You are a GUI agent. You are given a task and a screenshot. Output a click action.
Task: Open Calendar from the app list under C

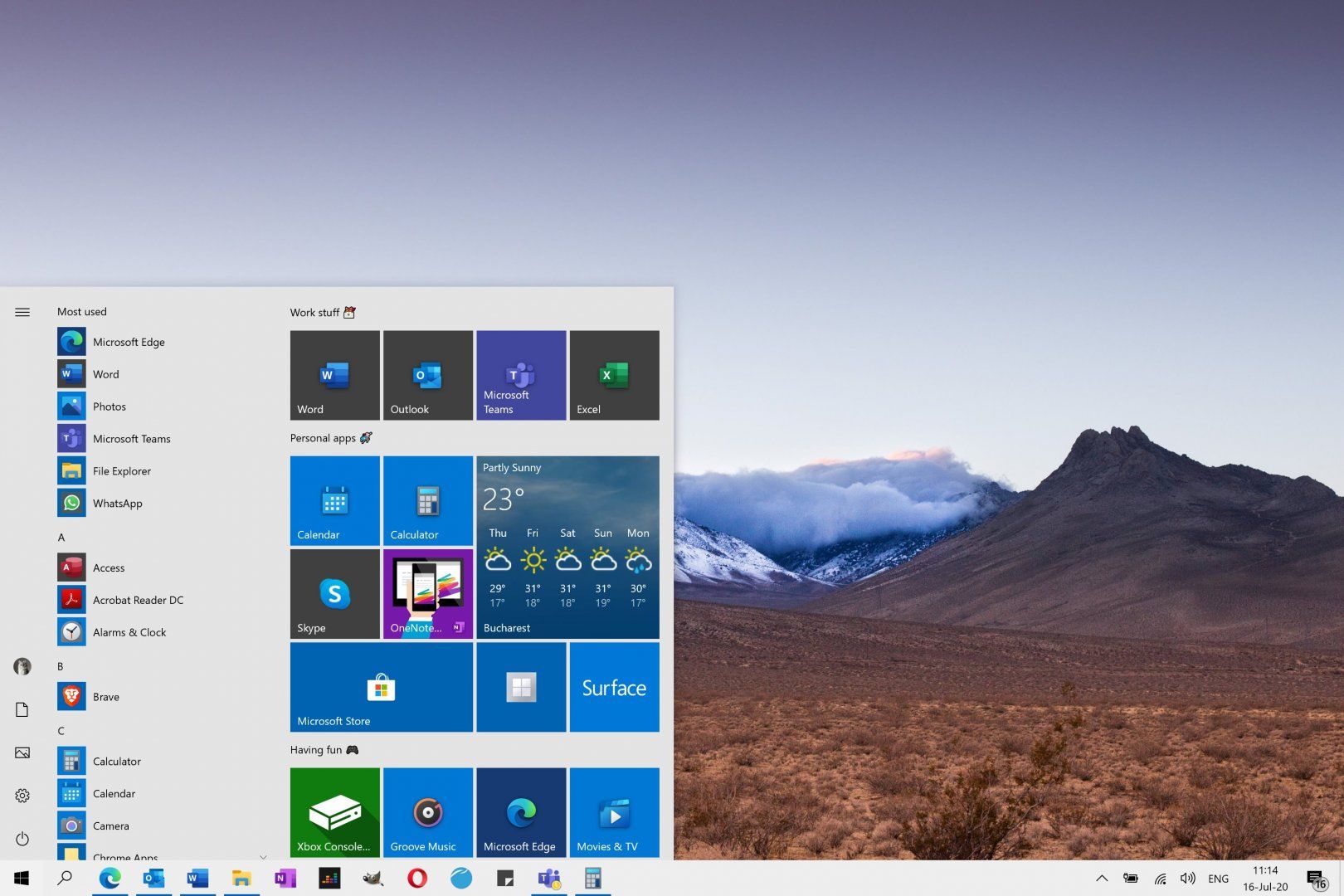point(162,794)
